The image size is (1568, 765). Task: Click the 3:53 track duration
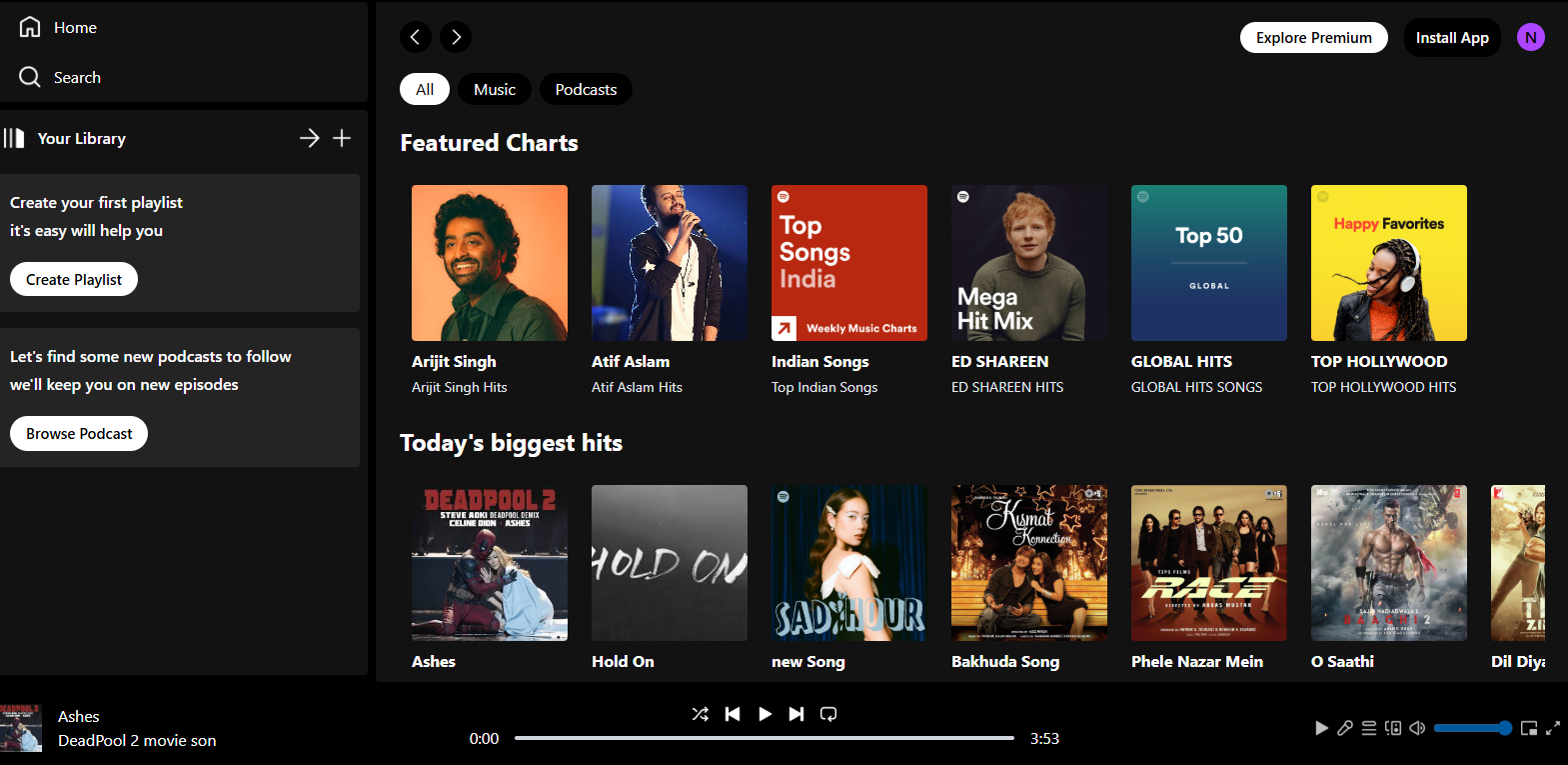point(1044,738)
